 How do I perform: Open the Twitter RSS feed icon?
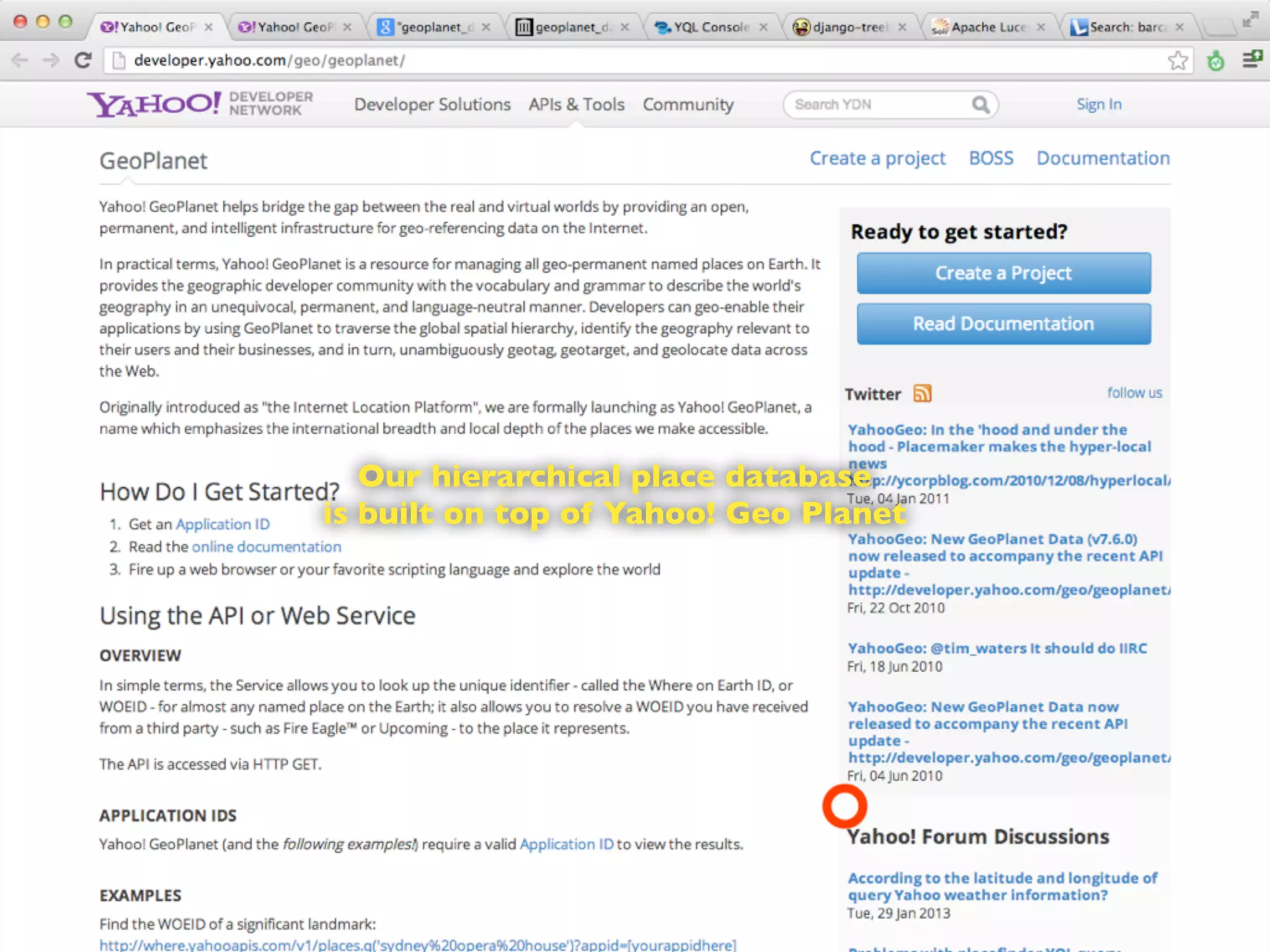[x=922, y=394]
